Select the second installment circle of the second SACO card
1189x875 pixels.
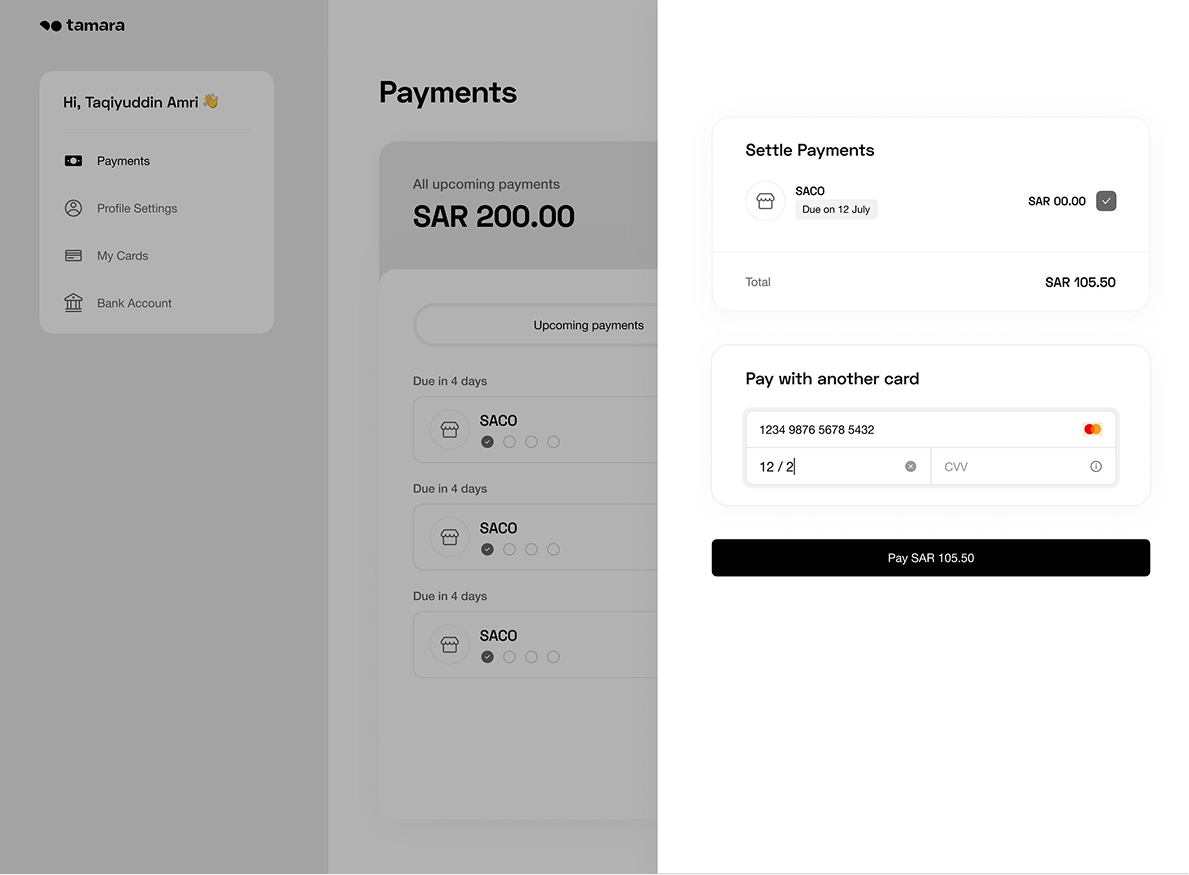pos(510,550)
